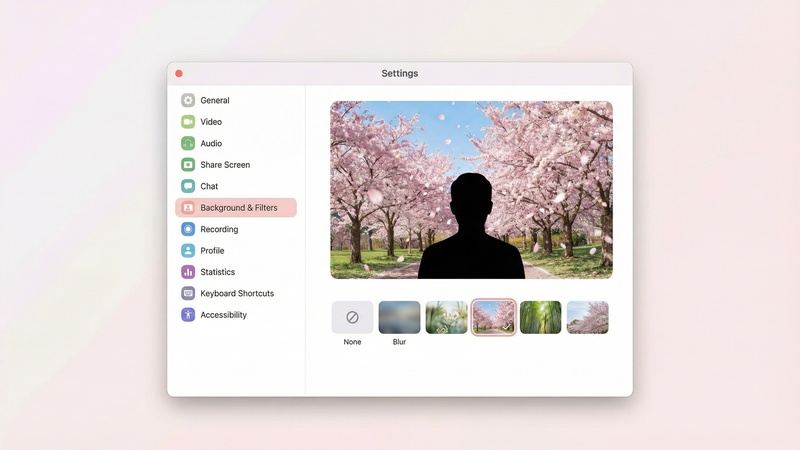Open Keyboard Shortcuts label

pyautogui.click(x=237, y=293)
